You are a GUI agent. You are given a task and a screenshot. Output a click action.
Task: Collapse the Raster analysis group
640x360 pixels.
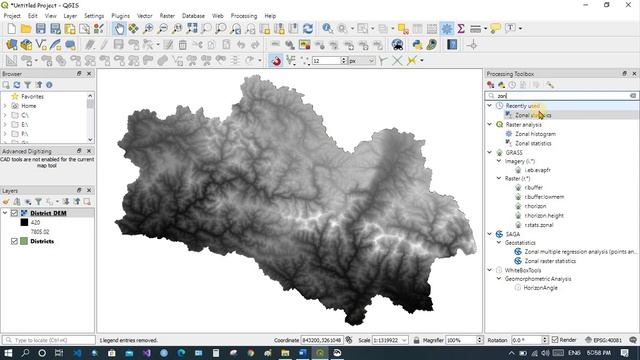click(x=489, y=124)
